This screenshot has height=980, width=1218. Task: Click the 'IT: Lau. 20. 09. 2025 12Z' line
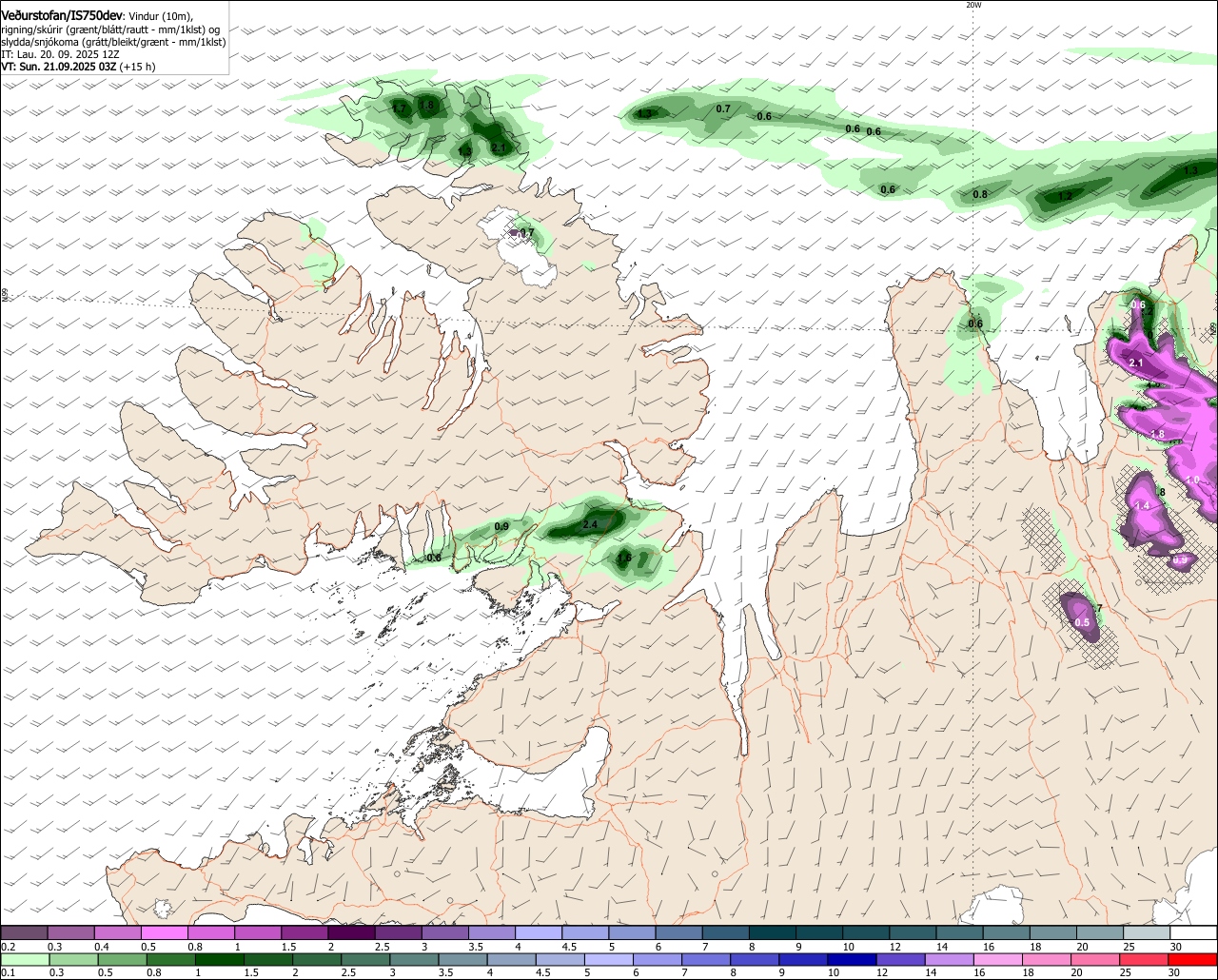(x=60, y=54)
